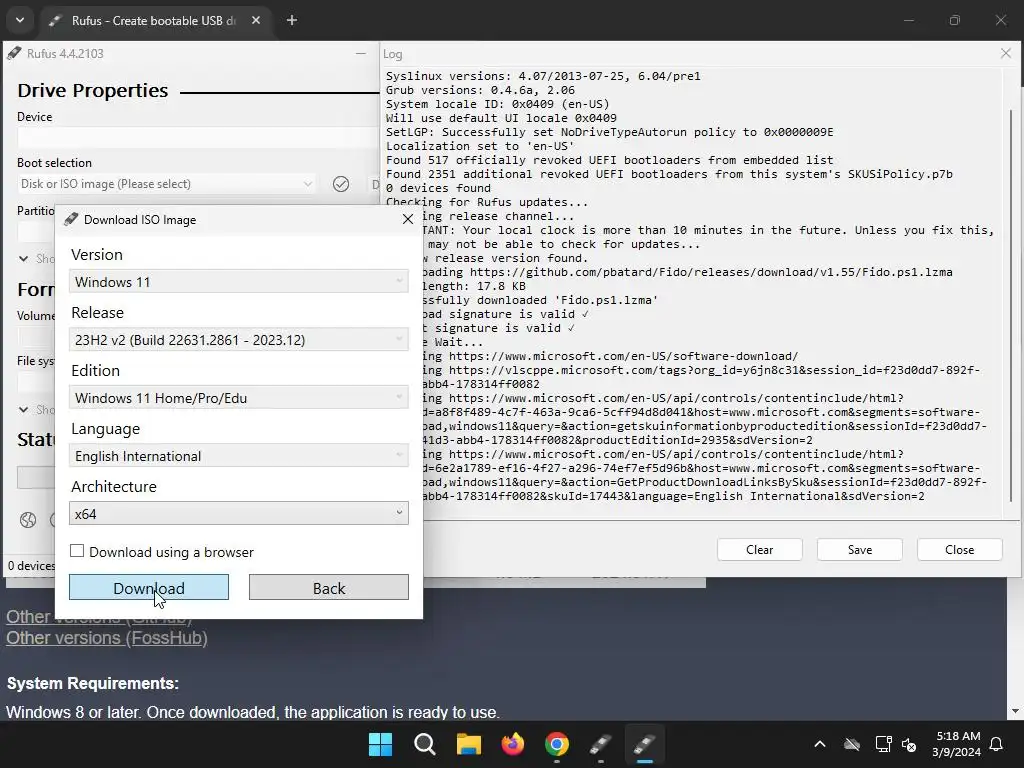Open the Version Windows 11 dropdown
The width and height of the screenshot is (1024, 768).
coord(239,281)
